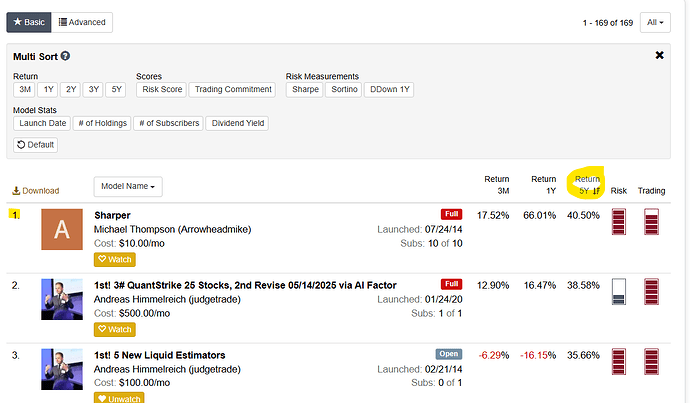The image size is (690, 403).
Task: Toggle the 3M return sort button
Action: tap(25, 90)
